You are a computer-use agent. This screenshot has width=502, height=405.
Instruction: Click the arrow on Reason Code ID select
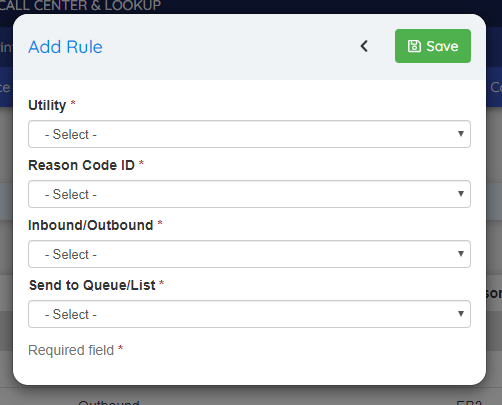click(x=461, y=194)
